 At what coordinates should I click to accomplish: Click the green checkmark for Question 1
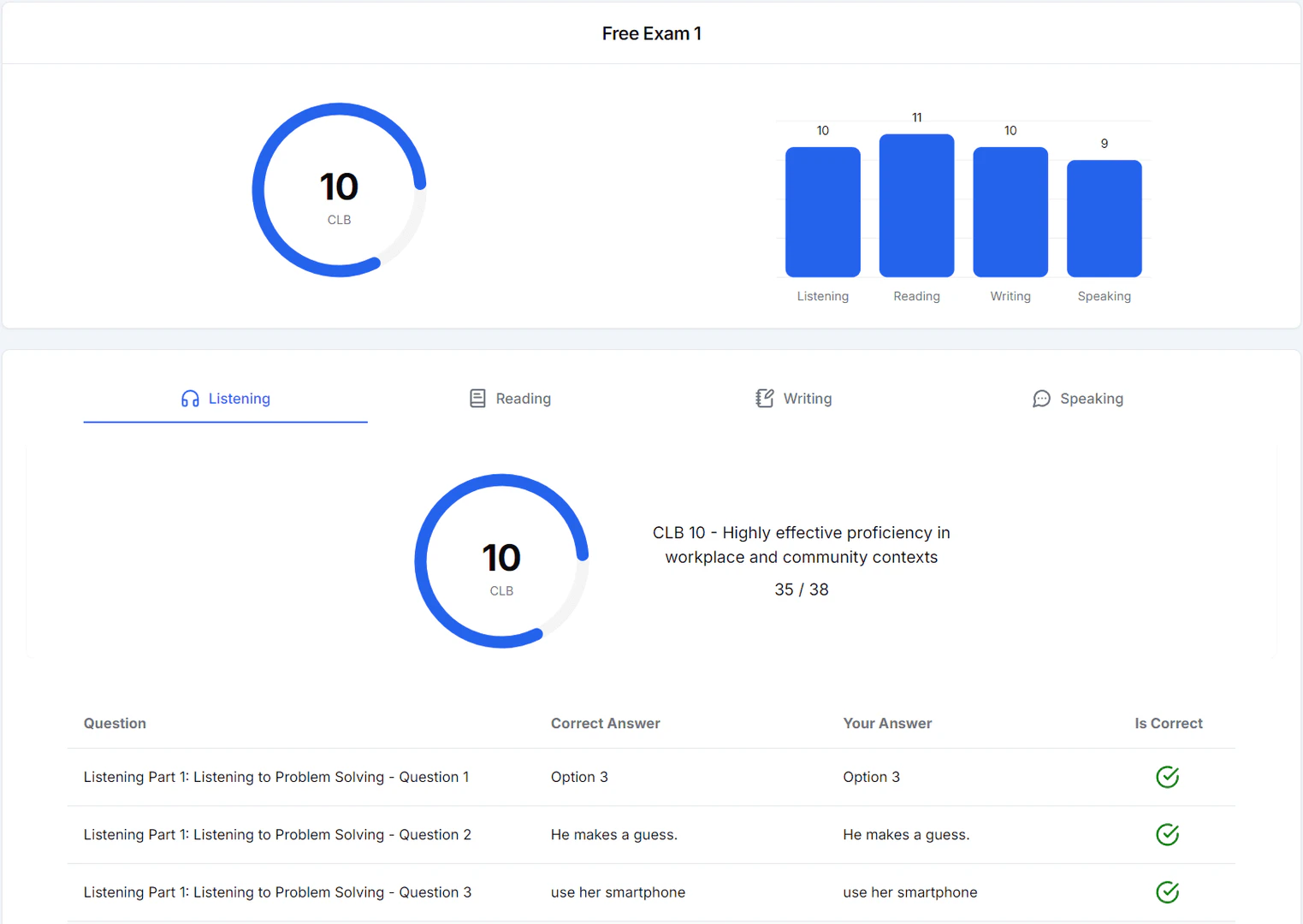click(x=1167, y=777)
